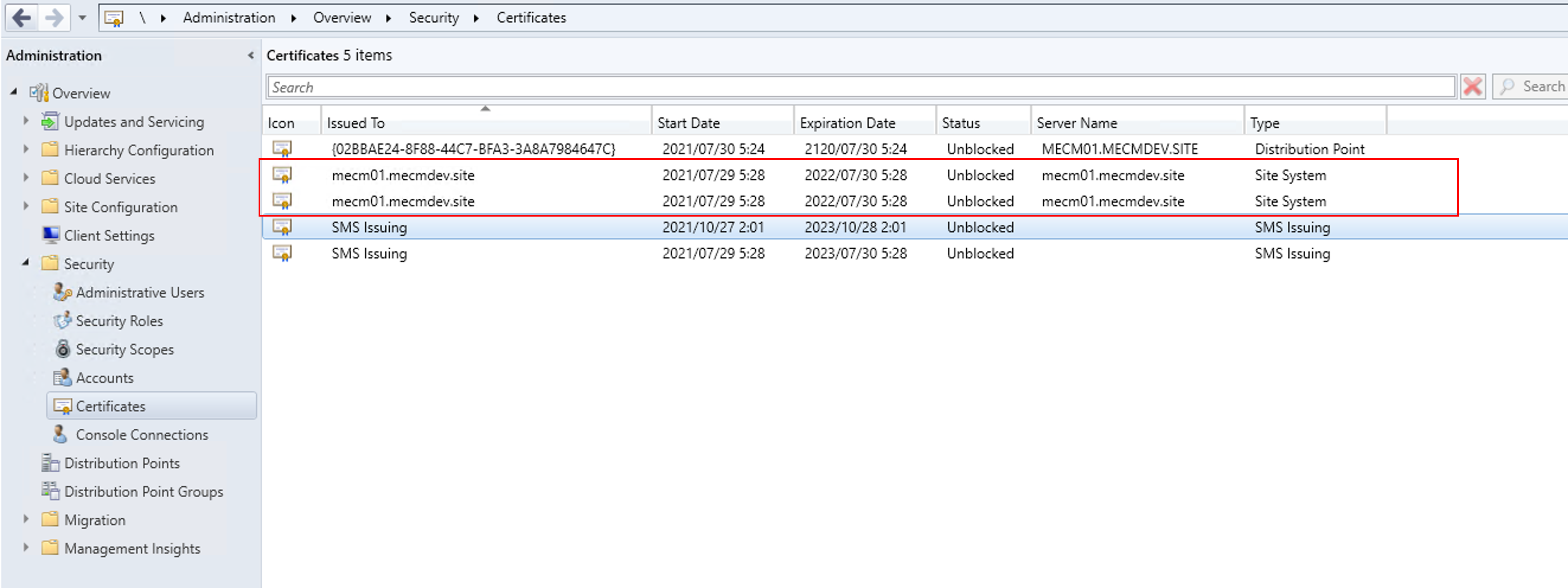Viewport: 1568px width, 588px height.
Task: Click certificate icon of Distribution Point row
Action: (x=282, y=149)
